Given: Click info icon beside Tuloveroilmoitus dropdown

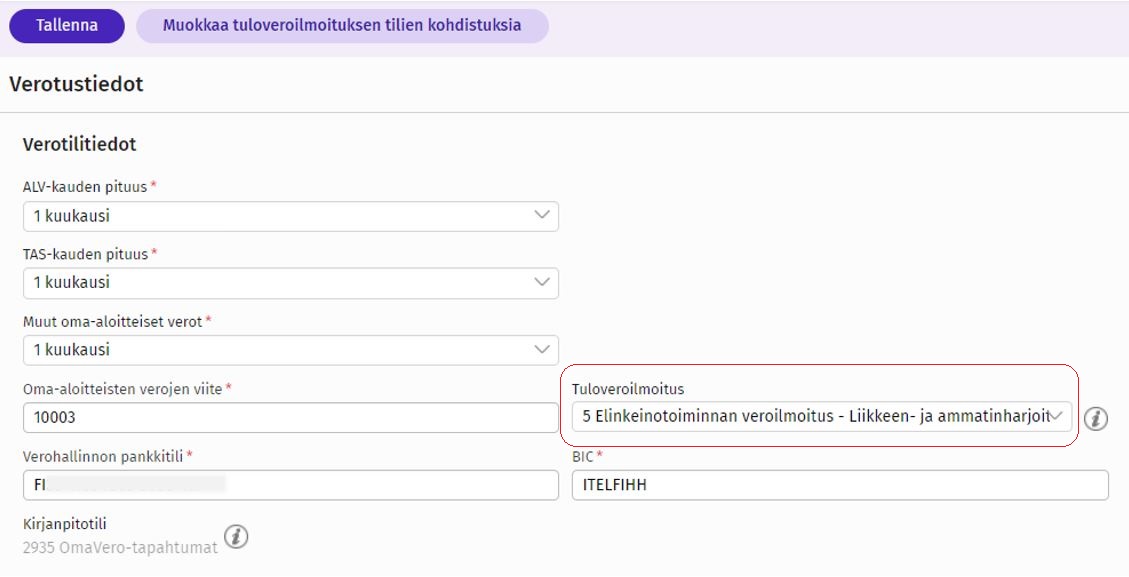Looking at the screenshot, I should (x=1096, y=419).
